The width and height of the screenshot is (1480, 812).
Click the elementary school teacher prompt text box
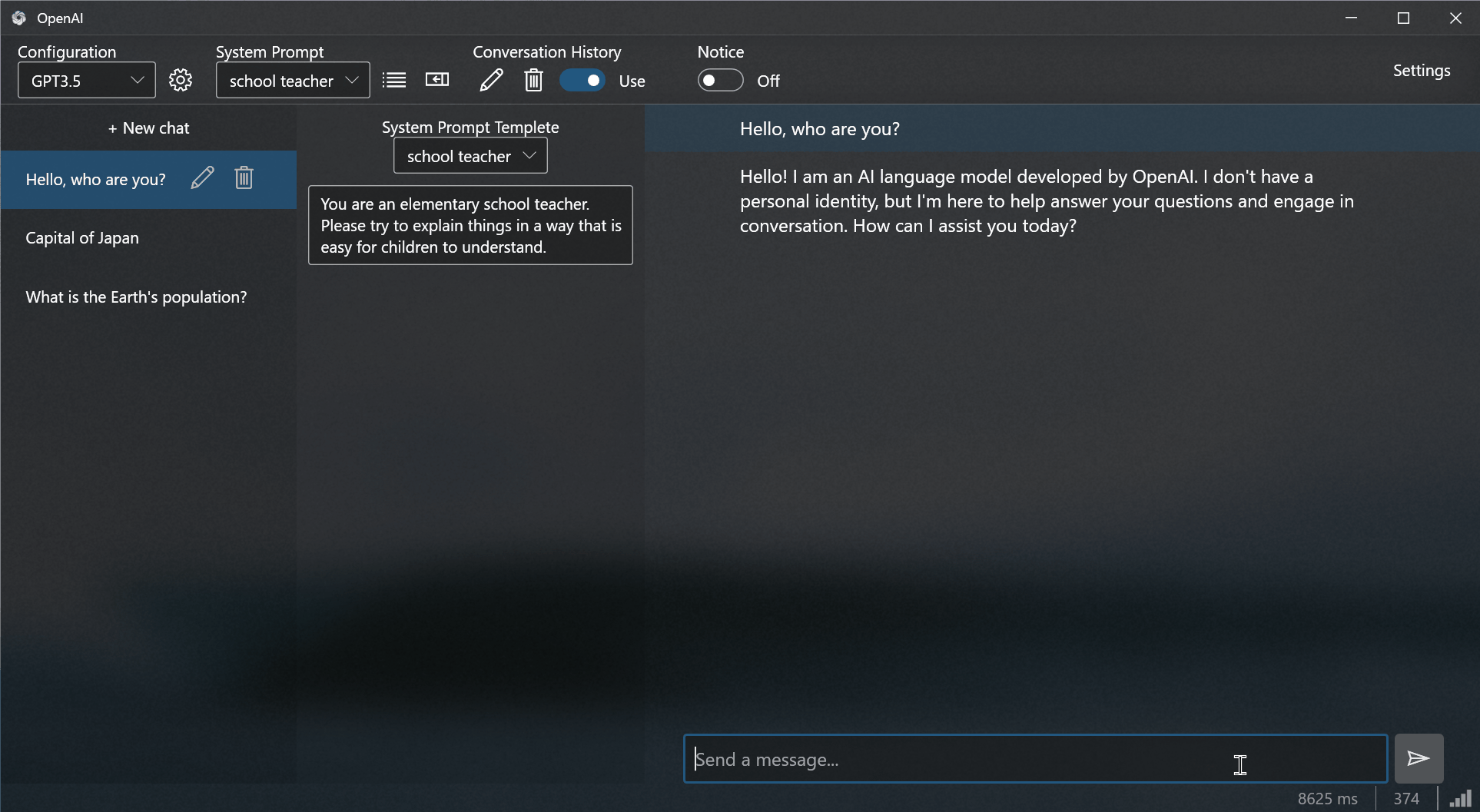tap(470, 225)
